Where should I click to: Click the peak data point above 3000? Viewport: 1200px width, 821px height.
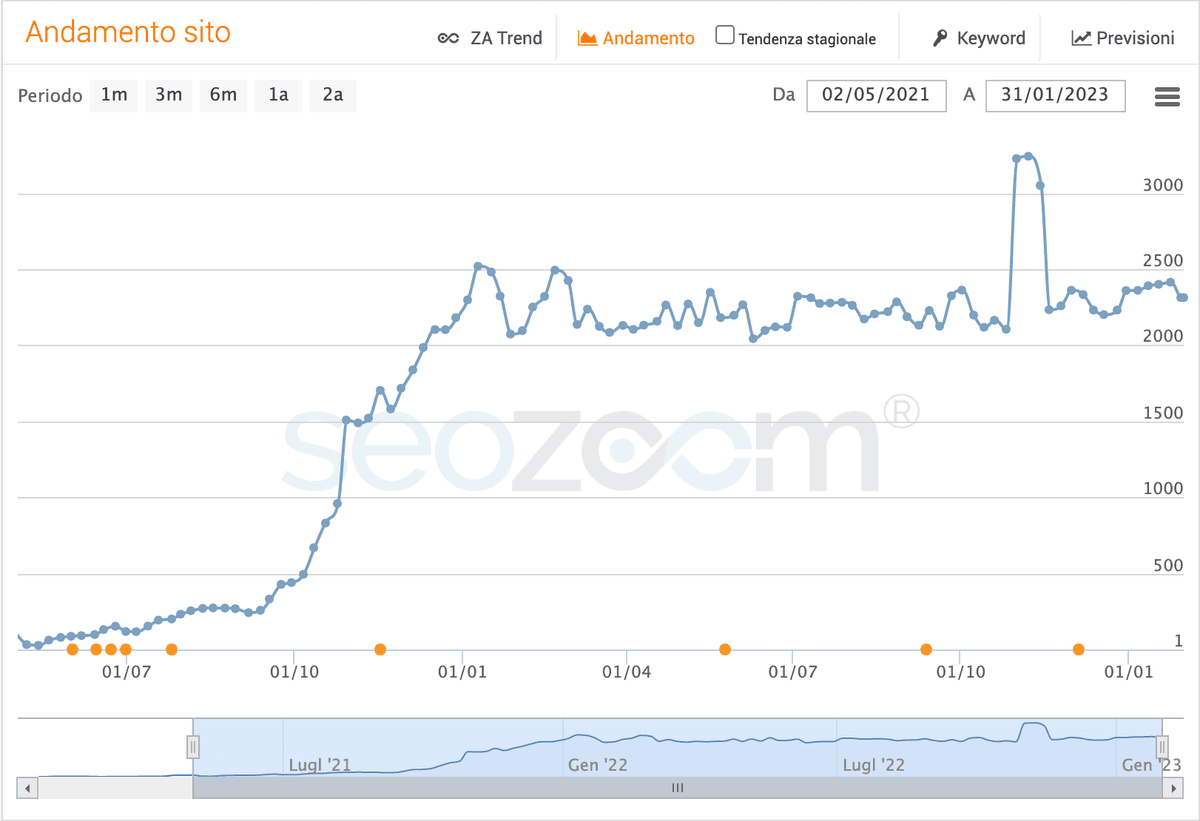pos(1028,156)
